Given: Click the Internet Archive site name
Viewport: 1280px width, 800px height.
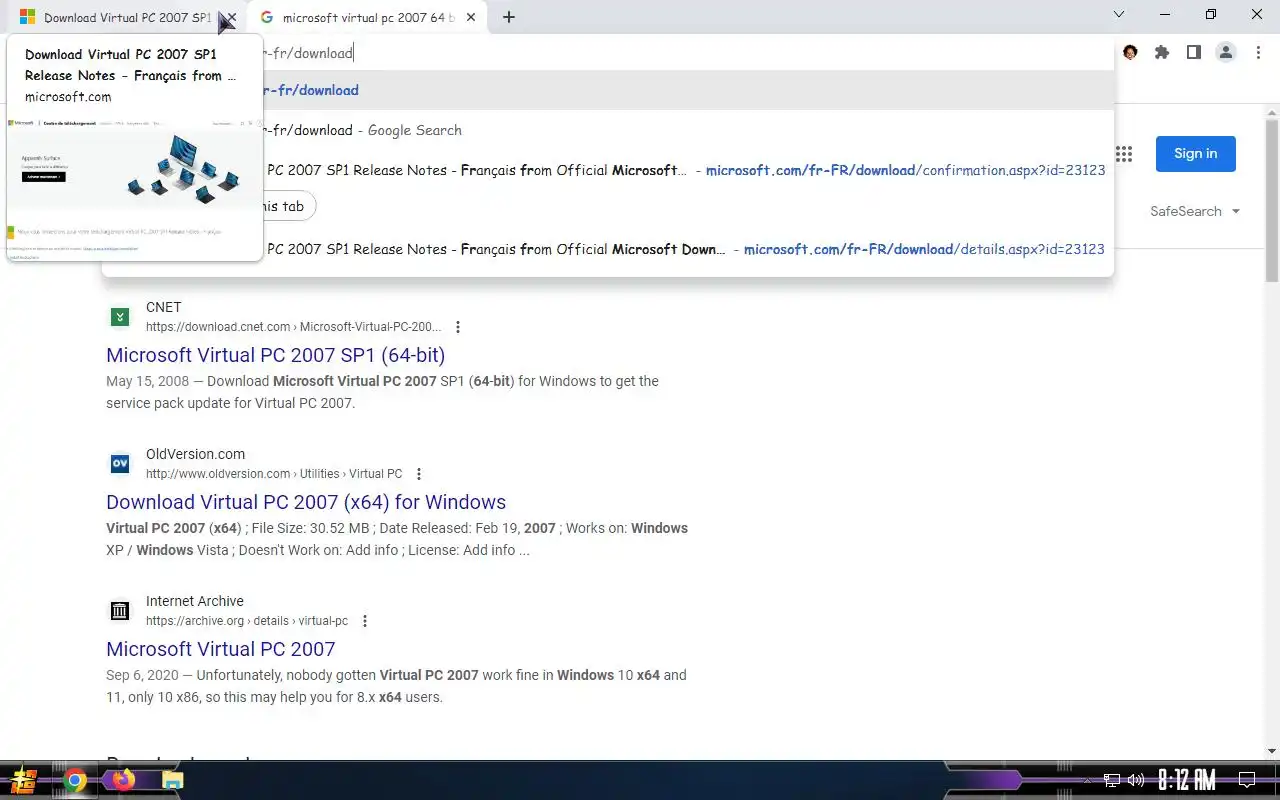Looking at the screenshot, I should 195,601.
